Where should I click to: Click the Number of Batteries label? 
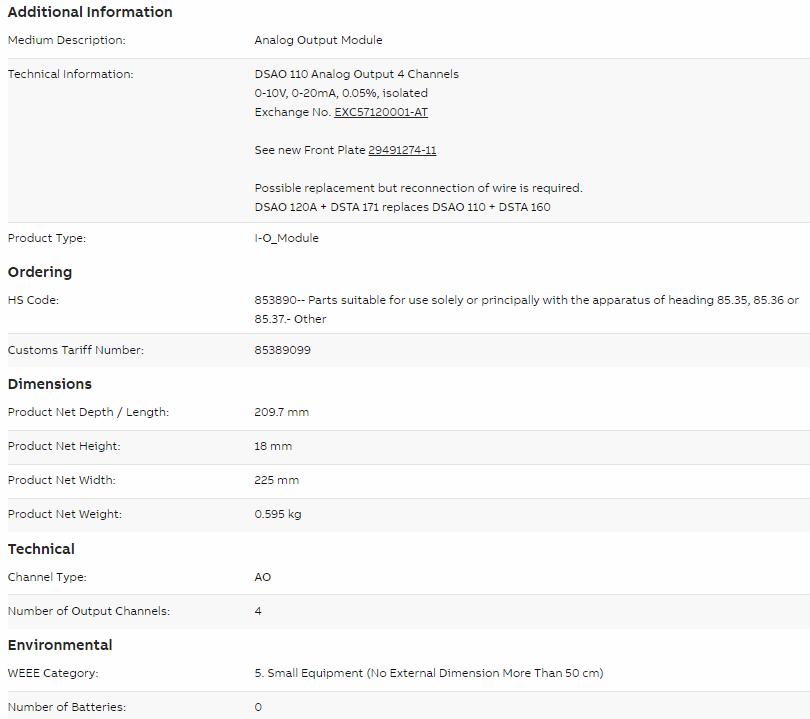(67, 707)
